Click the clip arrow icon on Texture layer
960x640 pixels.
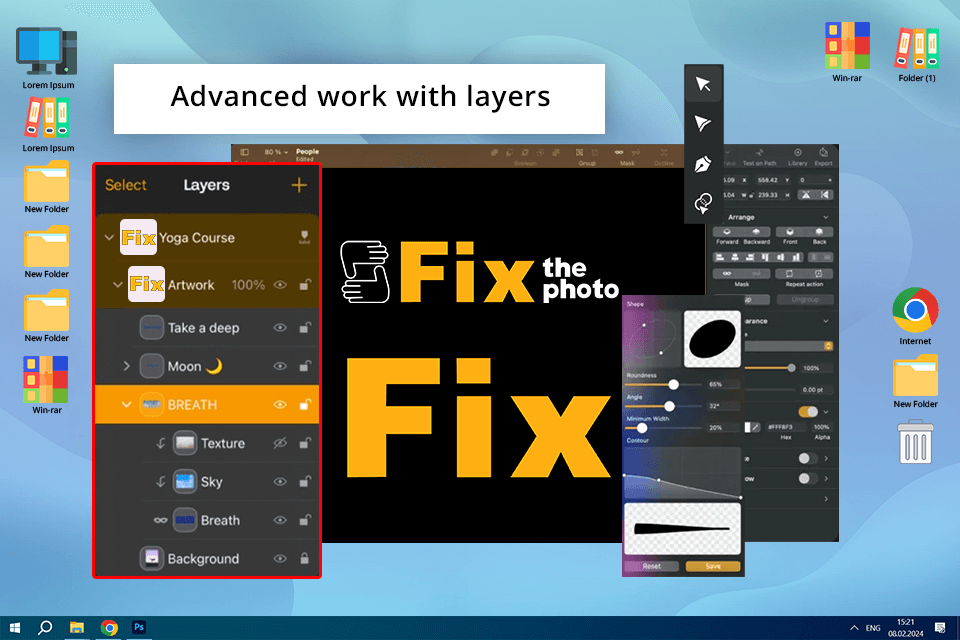pos(160,443)
